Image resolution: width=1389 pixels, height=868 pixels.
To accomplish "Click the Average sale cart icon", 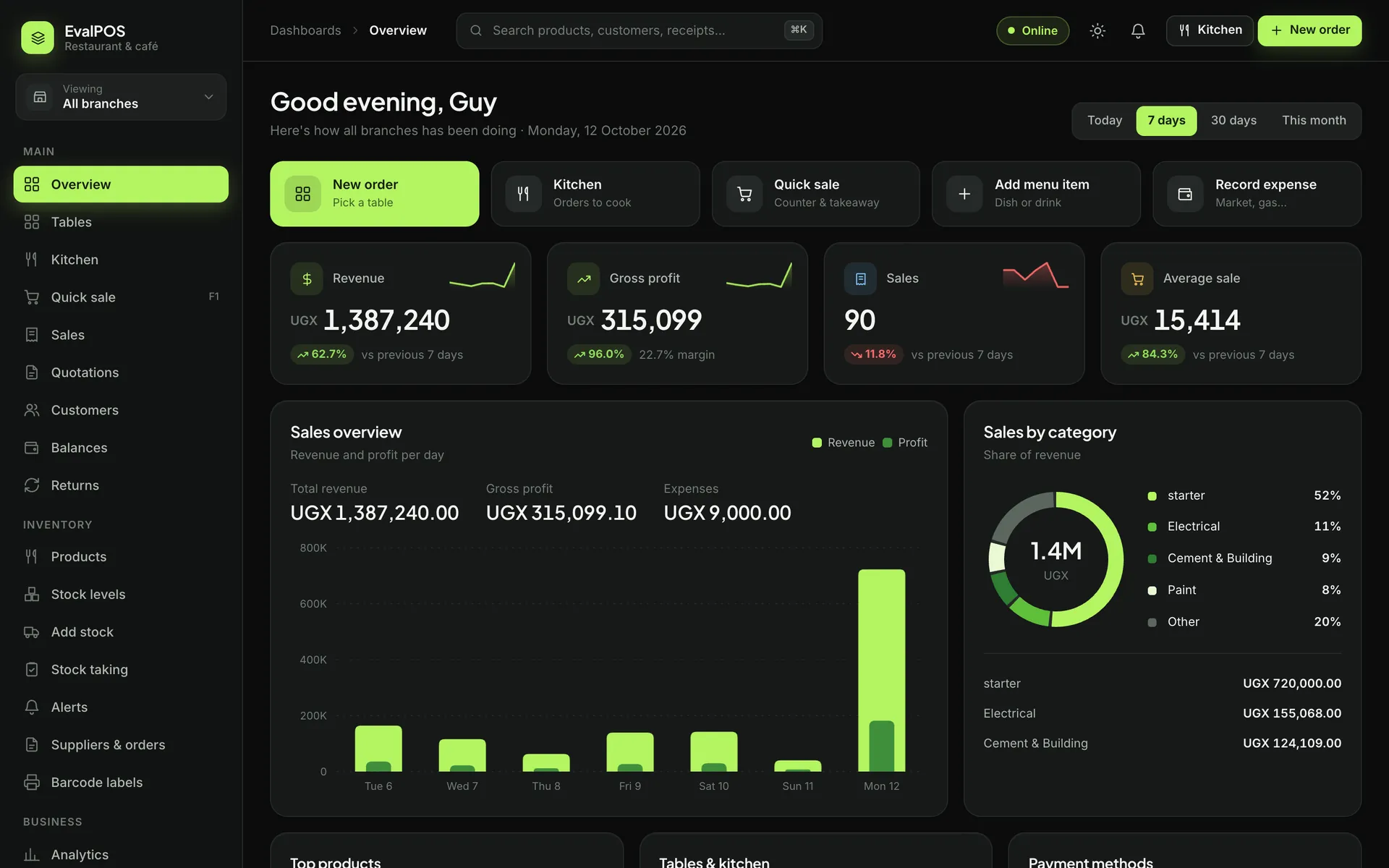I will tap(1137, 278).
